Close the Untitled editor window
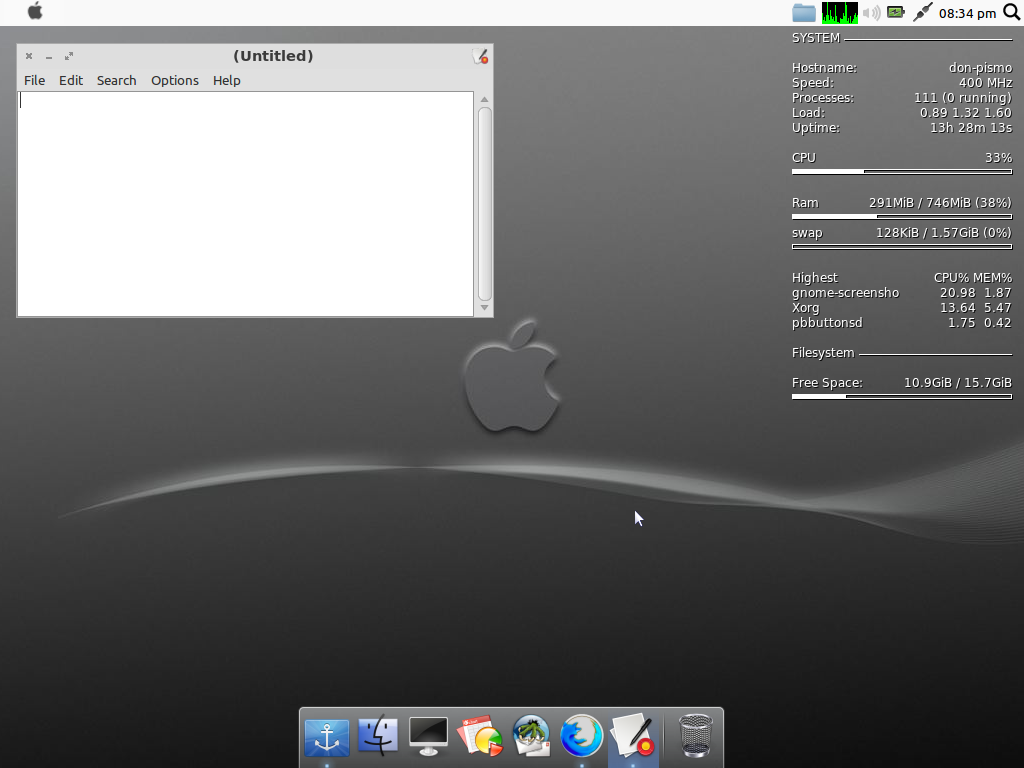Image resolution: width=1024 pixels, height=768 pixels. (x=29, y=56)
